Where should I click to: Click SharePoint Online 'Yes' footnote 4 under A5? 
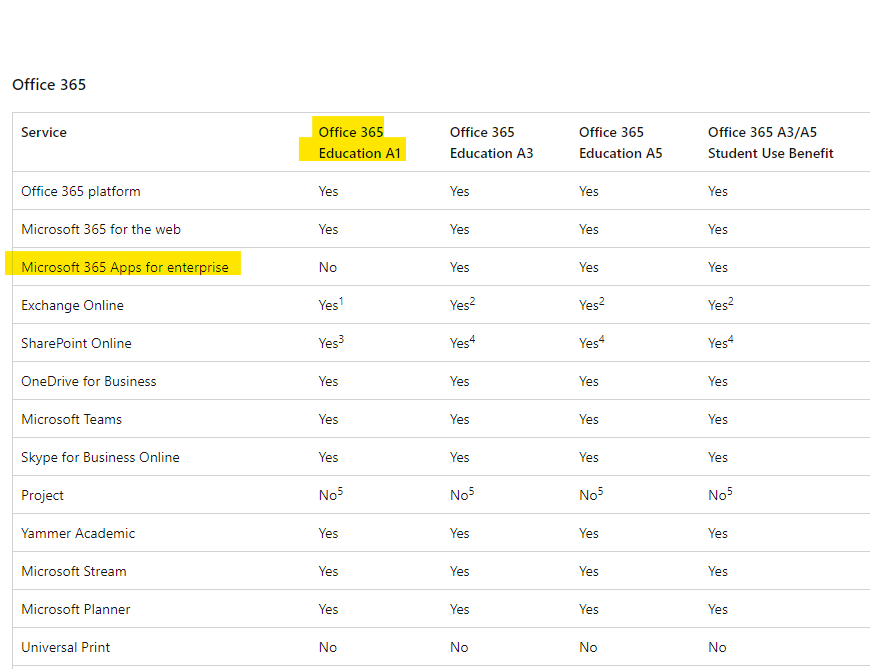point(592,342)
